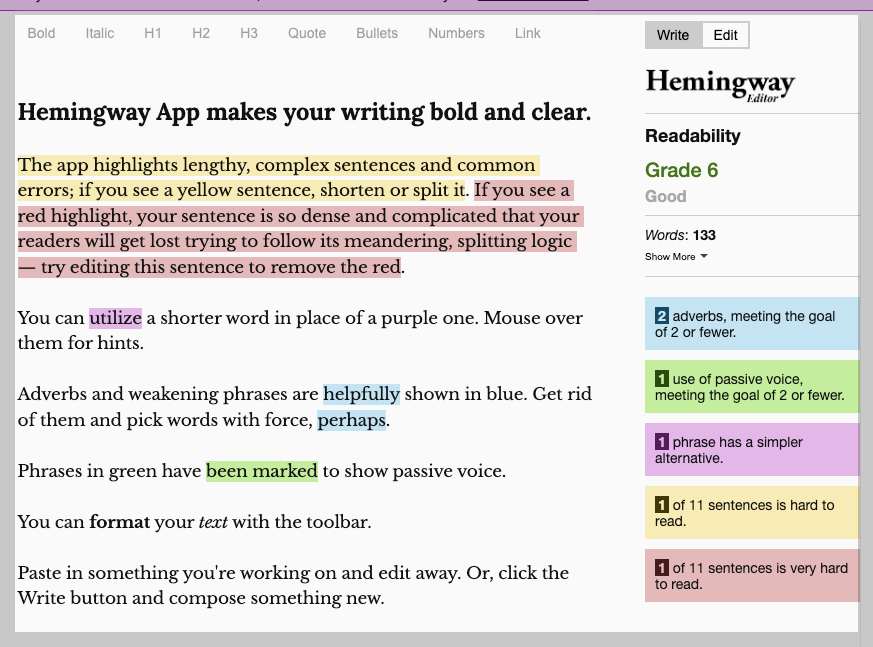Screen dimensions: 873x647
Task: Add a hyperlink with the Link button
Action: [x=527, y=33]
